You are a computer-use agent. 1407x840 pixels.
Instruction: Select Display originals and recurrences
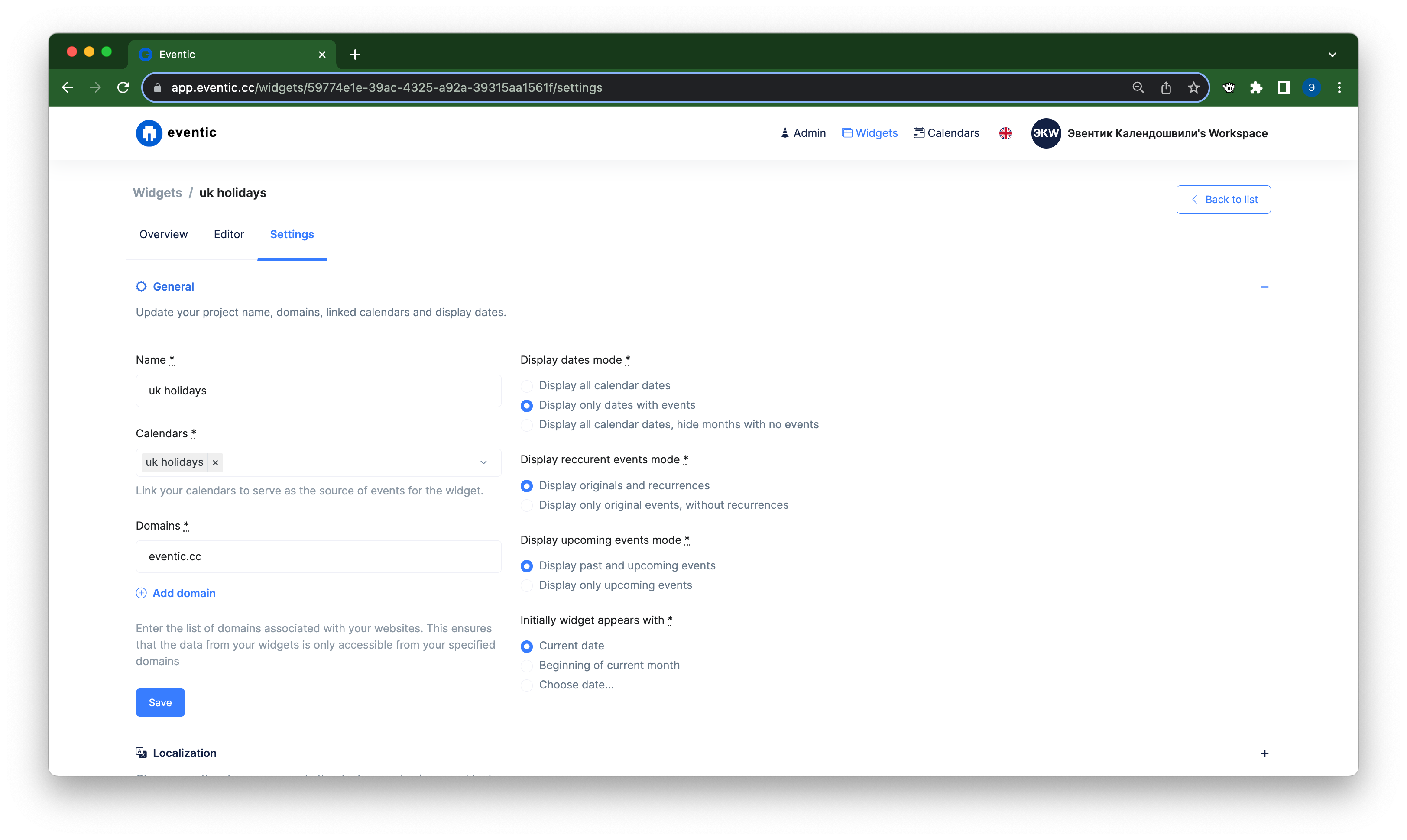pyautogui.click(x=527, y=486)
